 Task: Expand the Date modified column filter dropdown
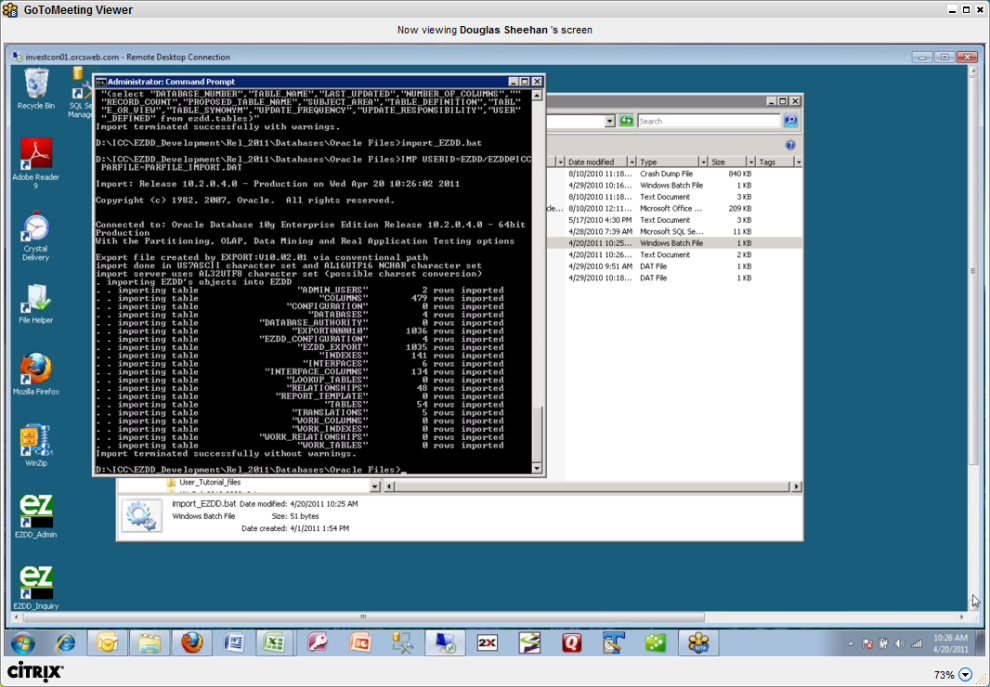[630, 162]
